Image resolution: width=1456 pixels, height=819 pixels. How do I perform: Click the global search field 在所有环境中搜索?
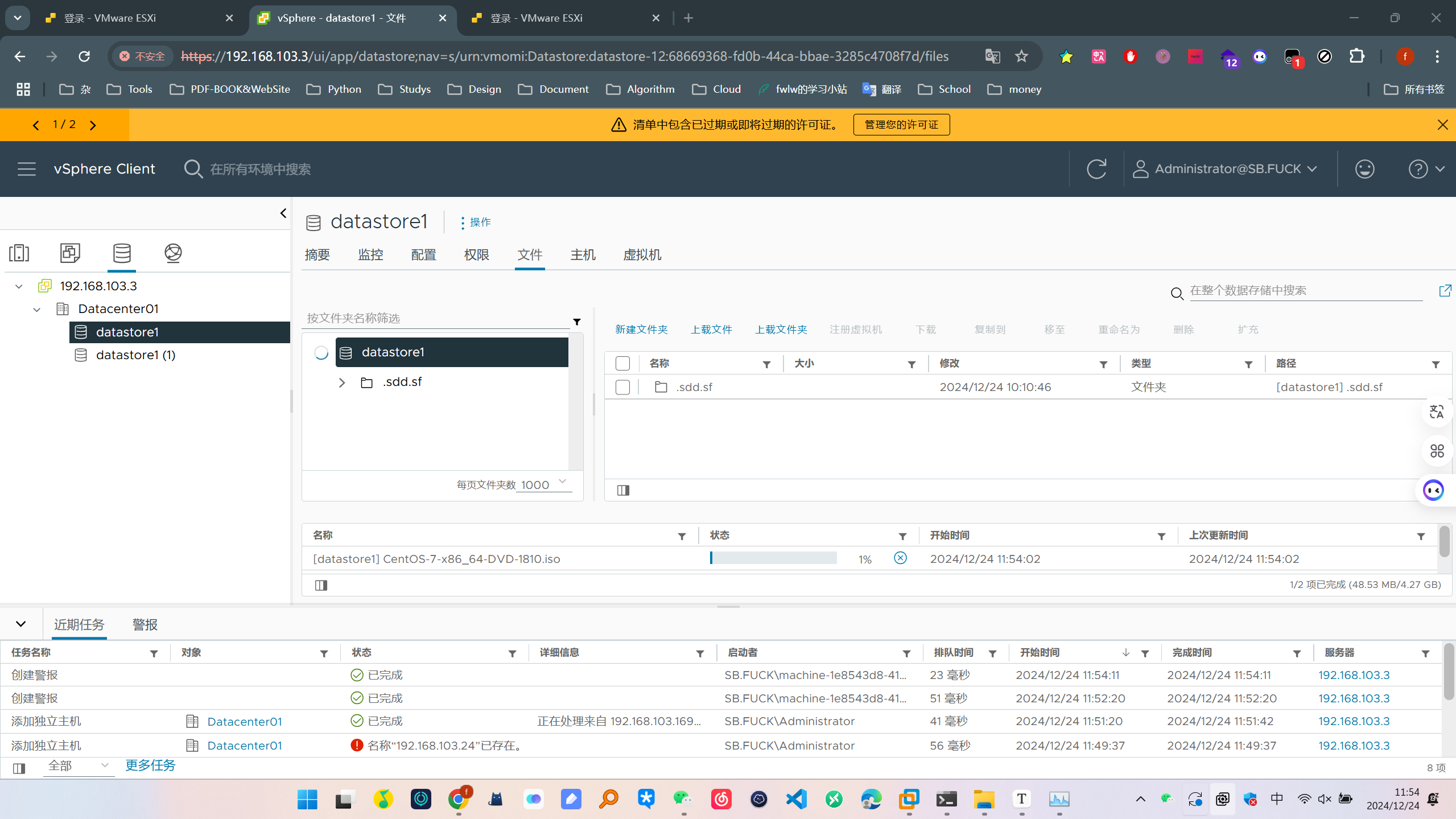click(x=260, y=169)
